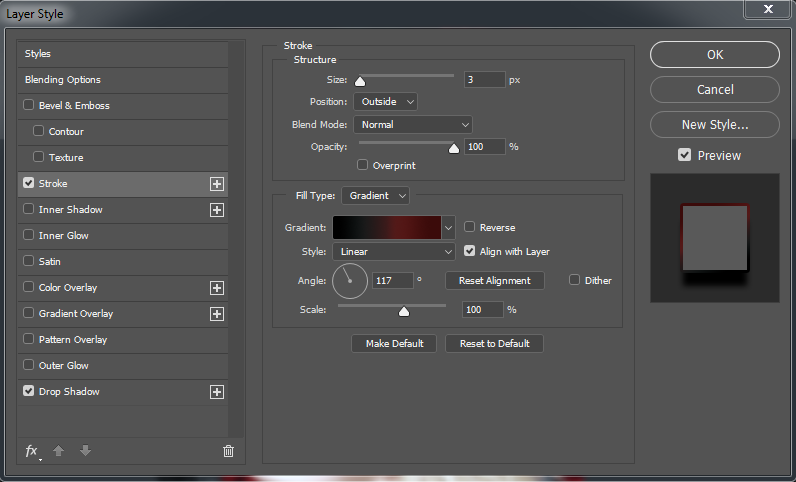Delete effect with trash icon
The width and height of the screenshot is (796, 482).
click(228, 451)
